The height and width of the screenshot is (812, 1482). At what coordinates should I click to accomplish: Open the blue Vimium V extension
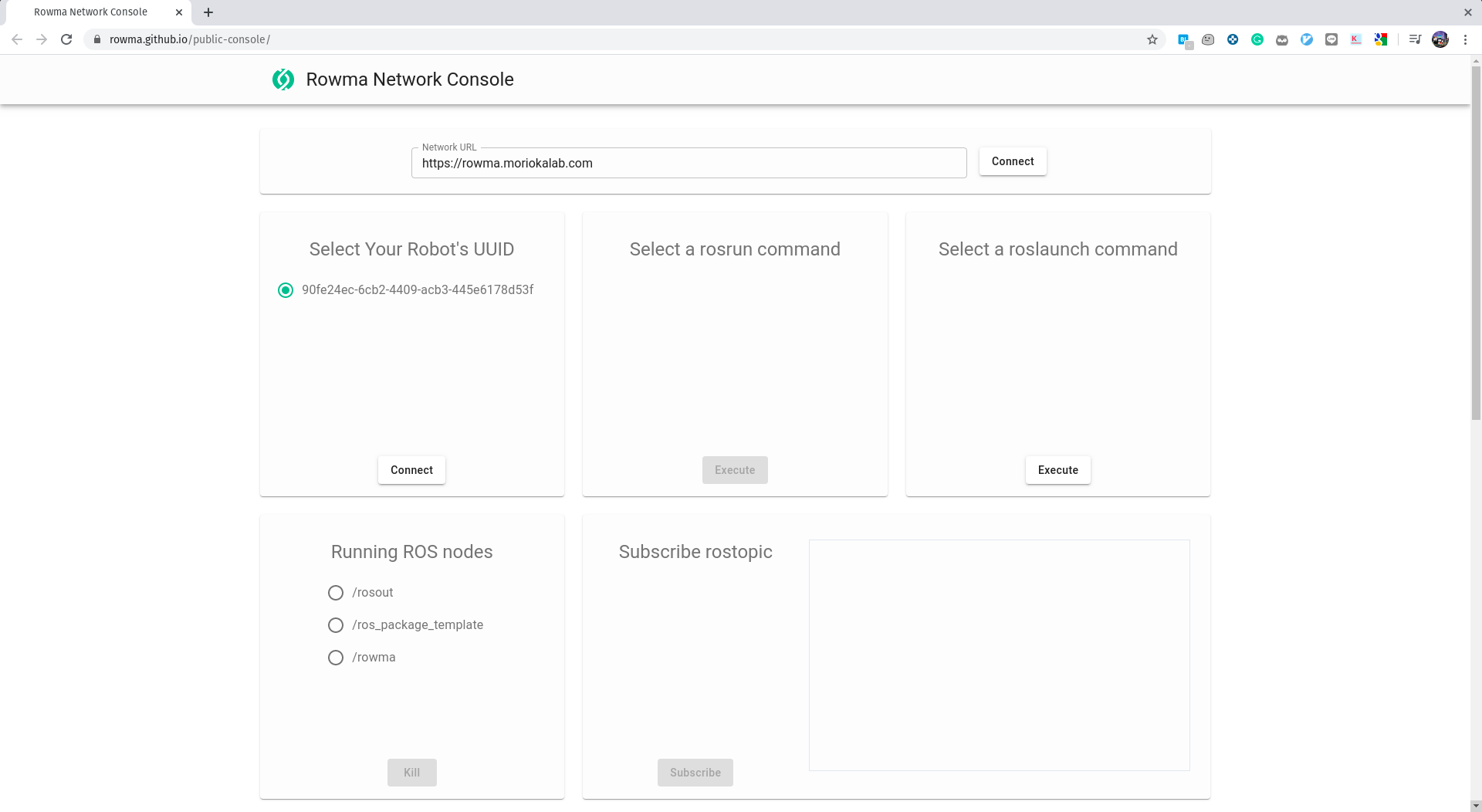(x=1307, y=39)
